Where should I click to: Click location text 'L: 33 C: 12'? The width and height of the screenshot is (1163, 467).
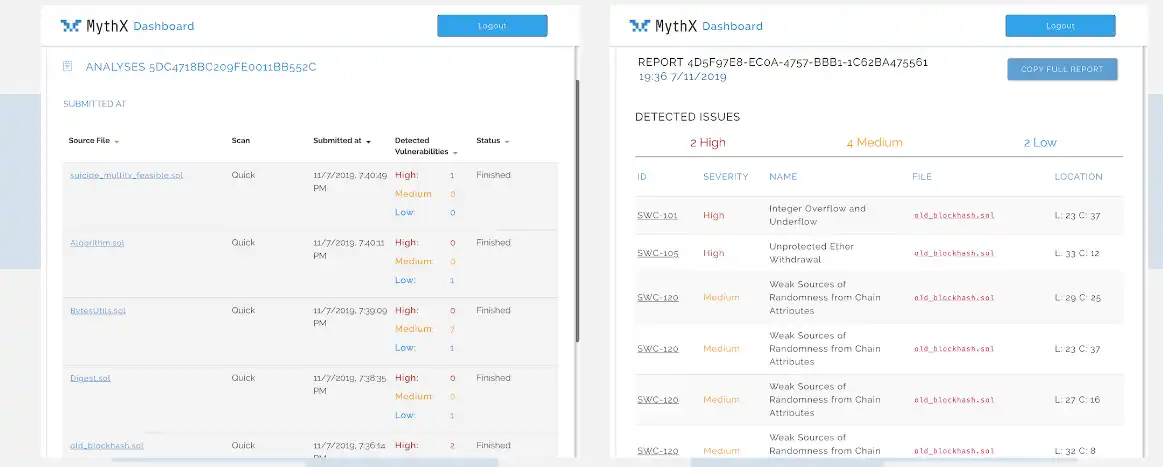tap(1077, 254)
